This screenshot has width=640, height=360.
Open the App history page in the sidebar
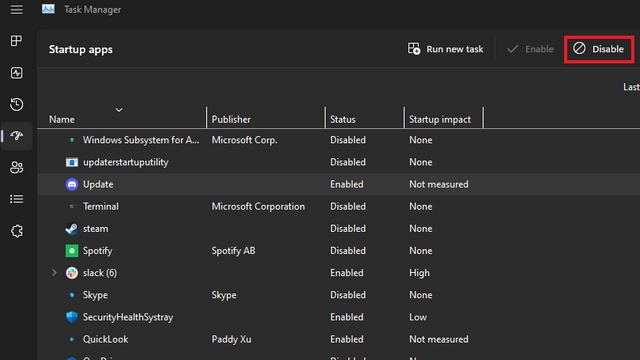pos(16,104)
